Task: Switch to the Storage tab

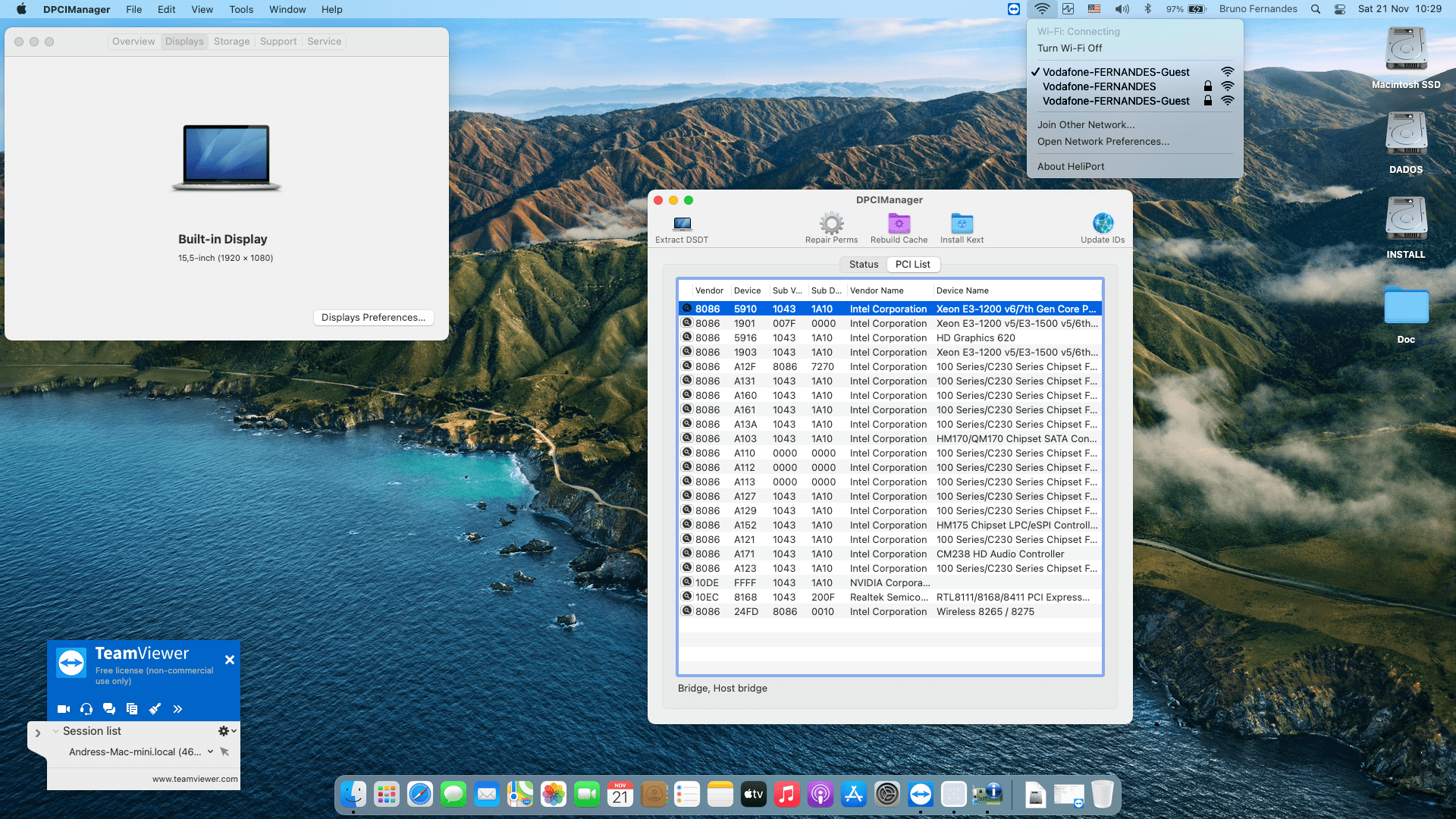Action: [x=231, y=42]
